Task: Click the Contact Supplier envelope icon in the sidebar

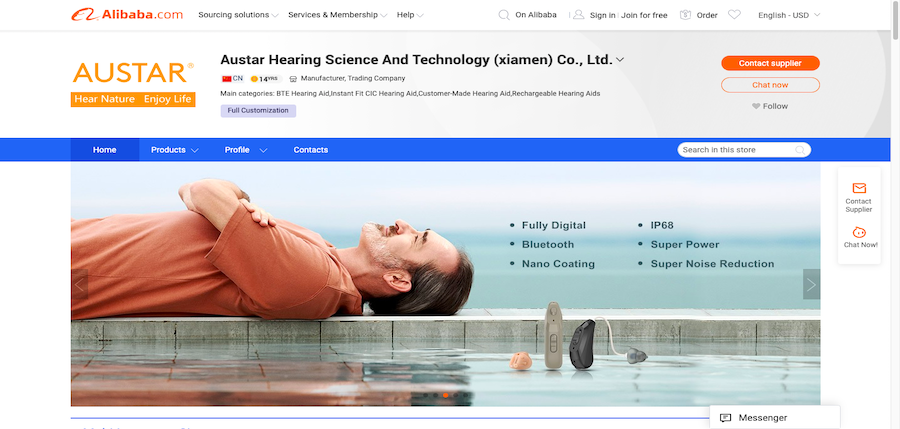Action: [859, 188]
